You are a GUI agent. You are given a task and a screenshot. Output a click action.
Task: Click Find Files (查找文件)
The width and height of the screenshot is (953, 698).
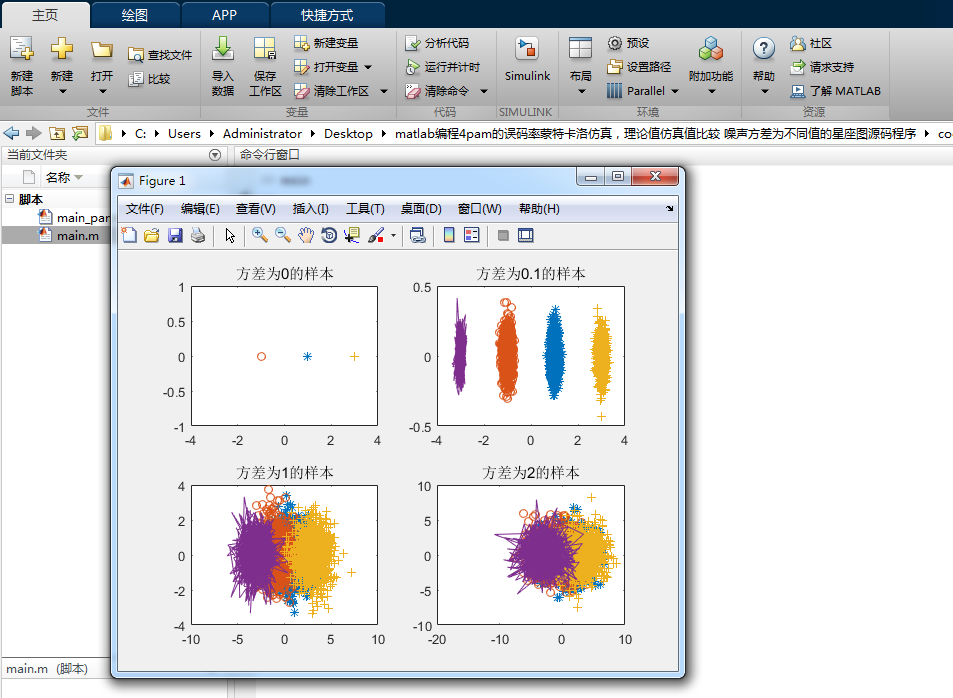[160, 55]
